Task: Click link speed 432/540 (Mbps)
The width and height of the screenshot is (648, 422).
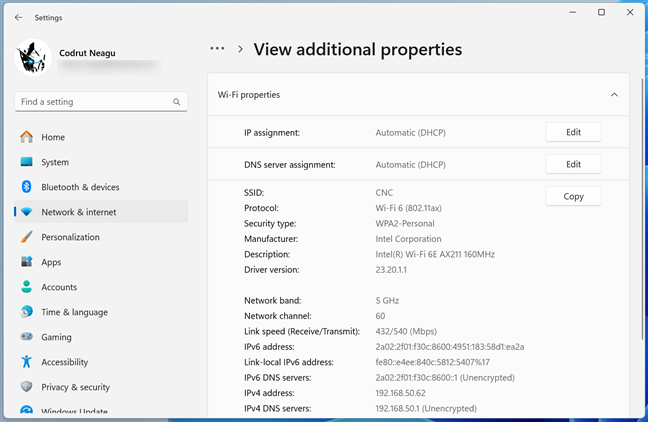Action: [x=406, y=331]
